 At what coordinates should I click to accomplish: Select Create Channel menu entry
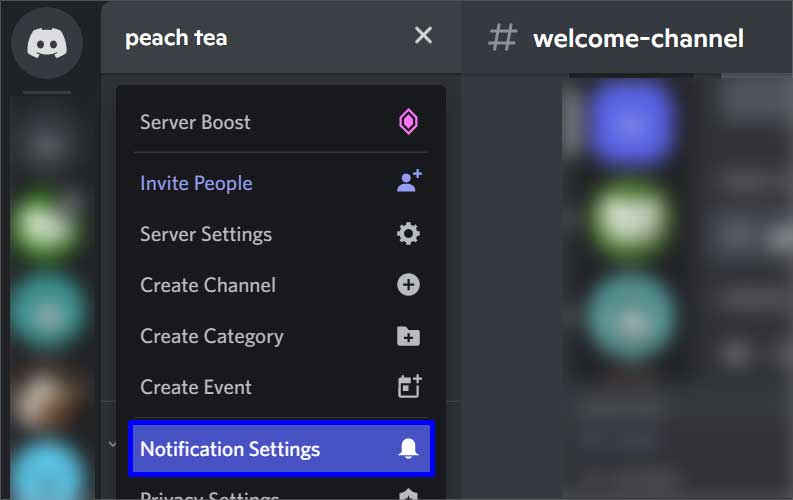(281, 285)
